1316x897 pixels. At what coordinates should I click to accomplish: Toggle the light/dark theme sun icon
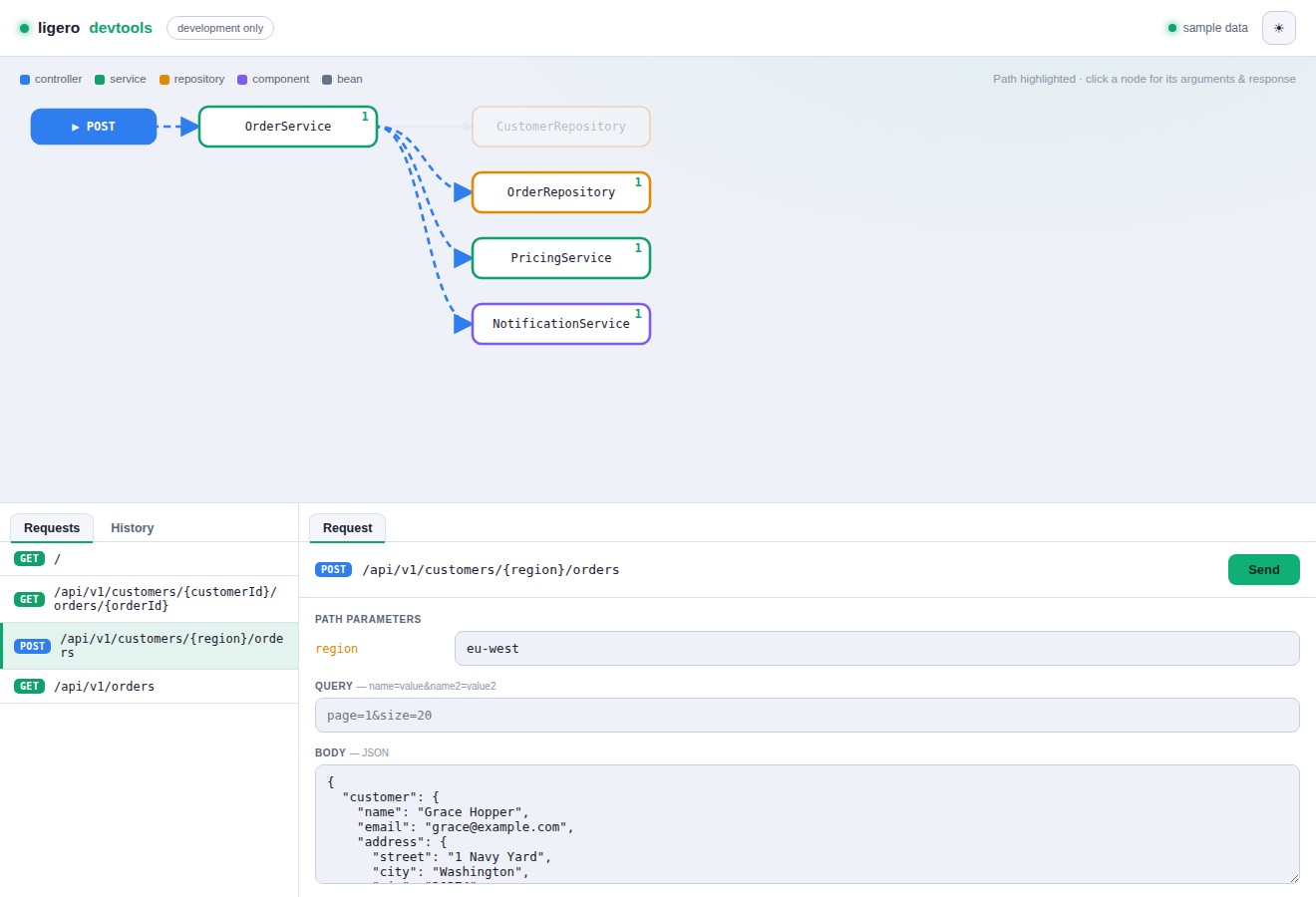click(x=1279, y=28)
